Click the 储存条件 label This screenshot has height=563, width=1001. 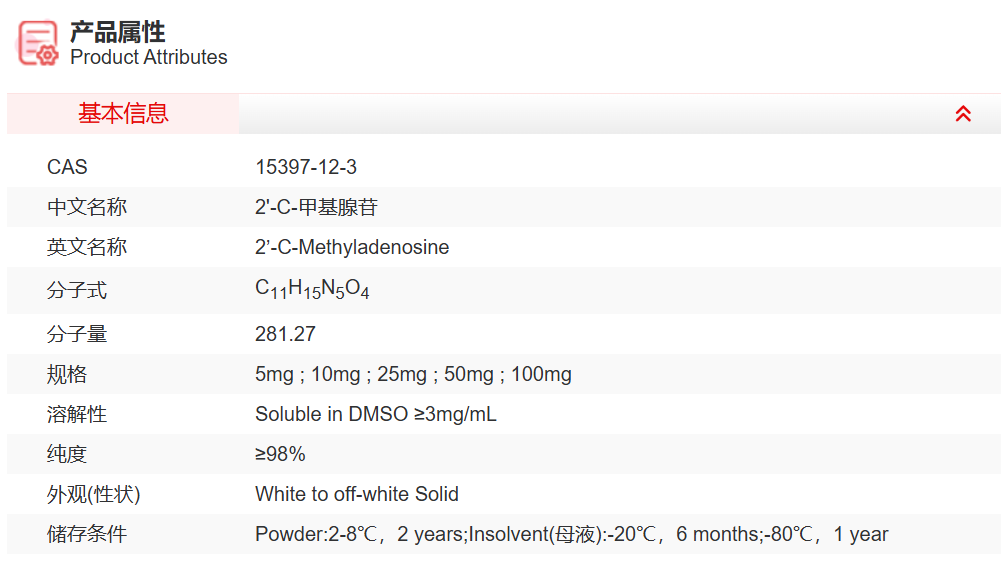pyautogui.click(x=87, y=534)
